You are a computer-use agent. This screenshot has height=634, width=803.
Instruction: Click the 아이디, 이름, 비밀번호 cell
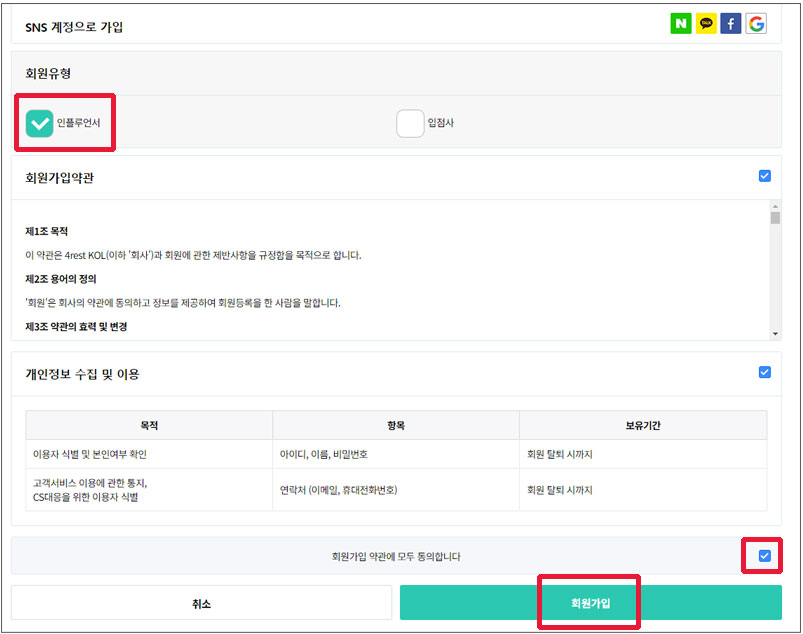click(396, 454)
